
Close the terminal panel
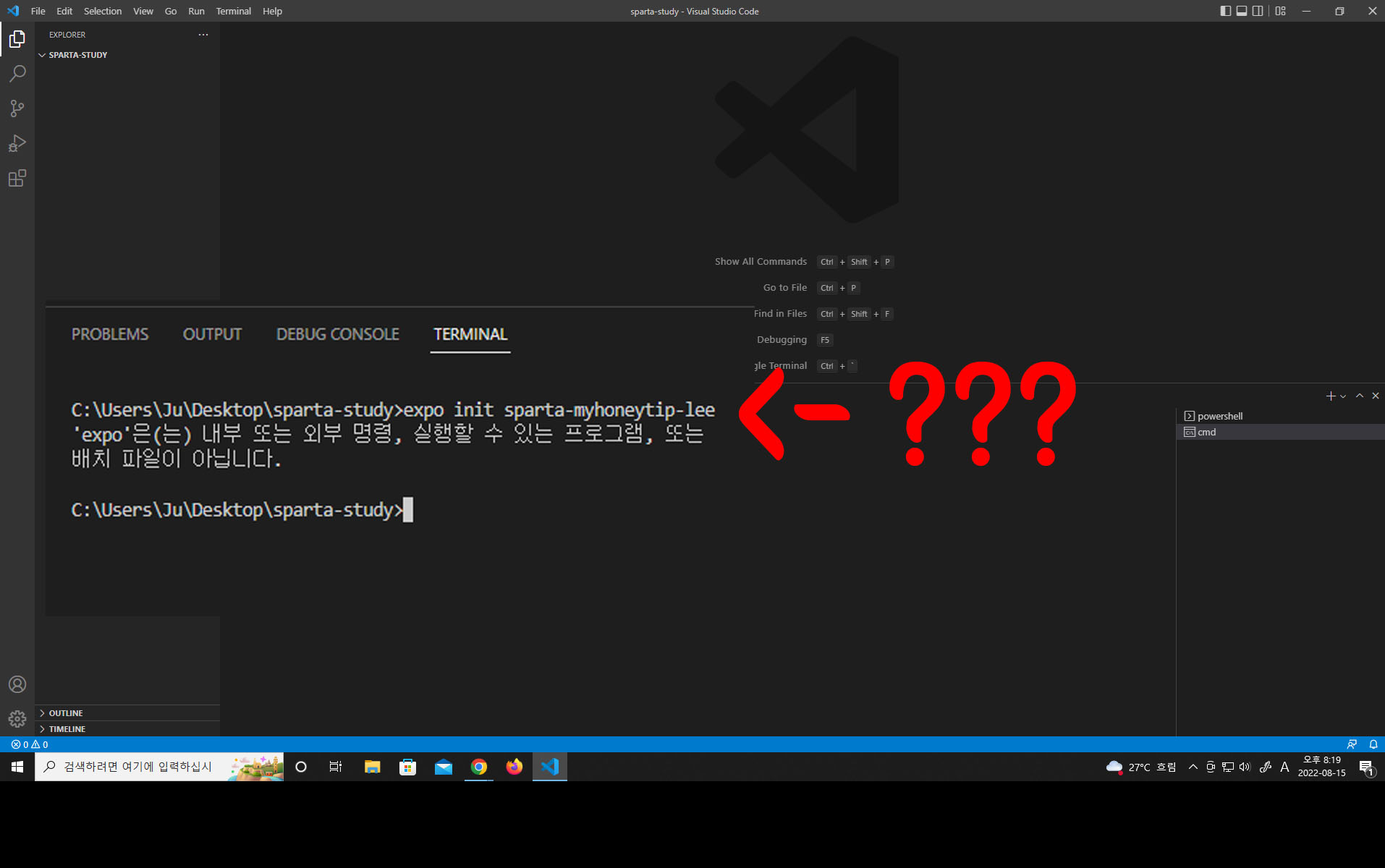[1376, 396]
